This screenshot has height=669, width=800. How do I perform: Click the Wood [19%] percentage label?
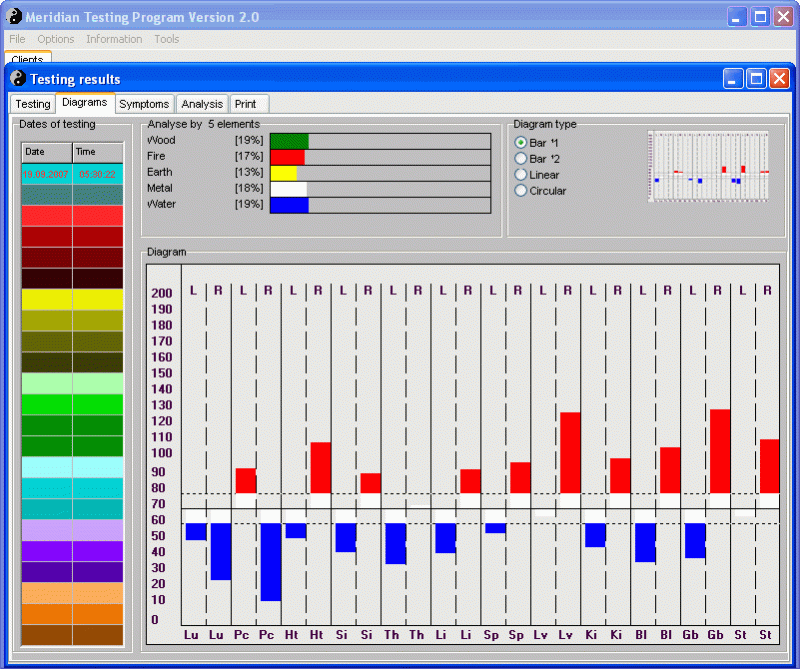click(249, 140)
